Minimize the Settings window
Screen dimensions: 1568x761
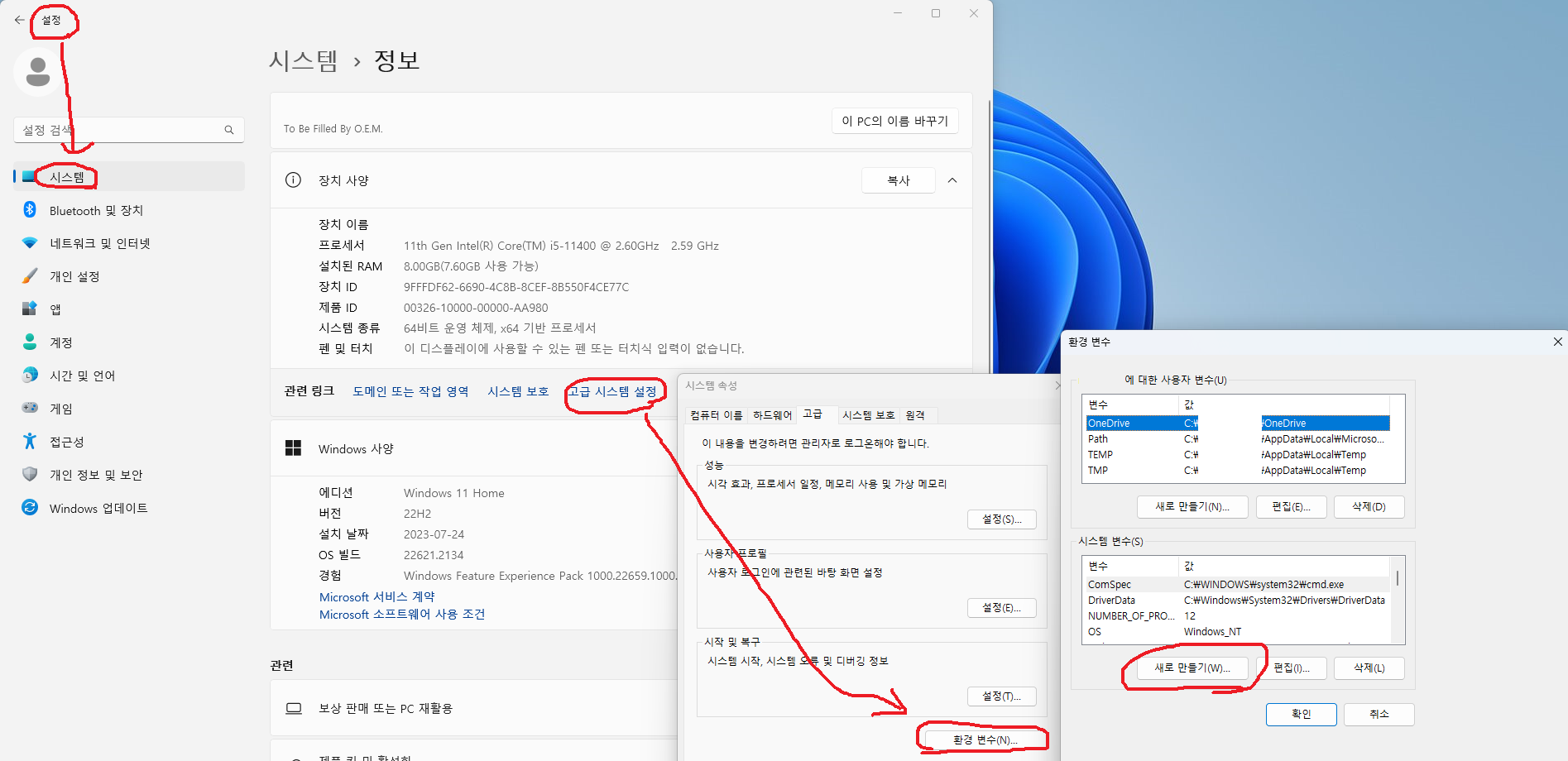pyautogui.click(x=898, y=13)
